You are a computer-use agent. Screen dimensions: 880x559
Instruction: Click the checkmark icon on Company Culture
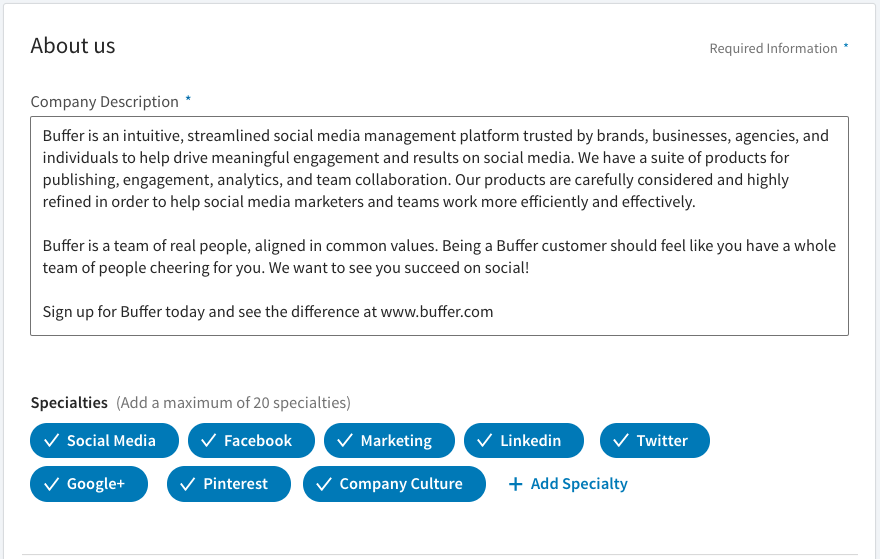[324, 484]
